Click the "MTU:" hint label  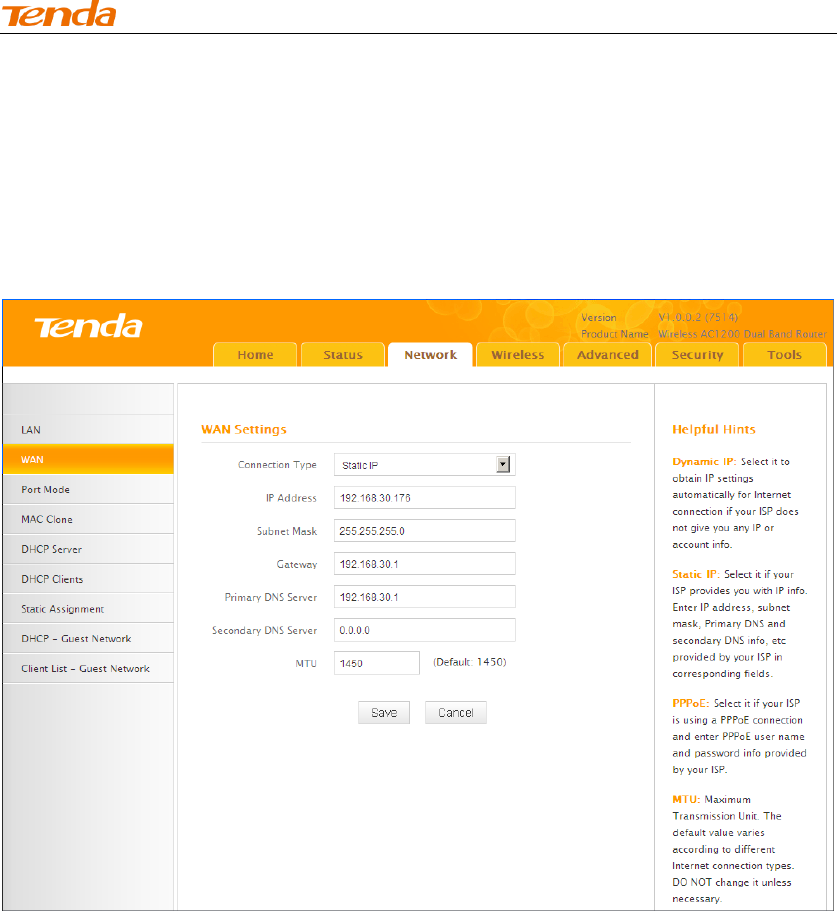(686, 800)
